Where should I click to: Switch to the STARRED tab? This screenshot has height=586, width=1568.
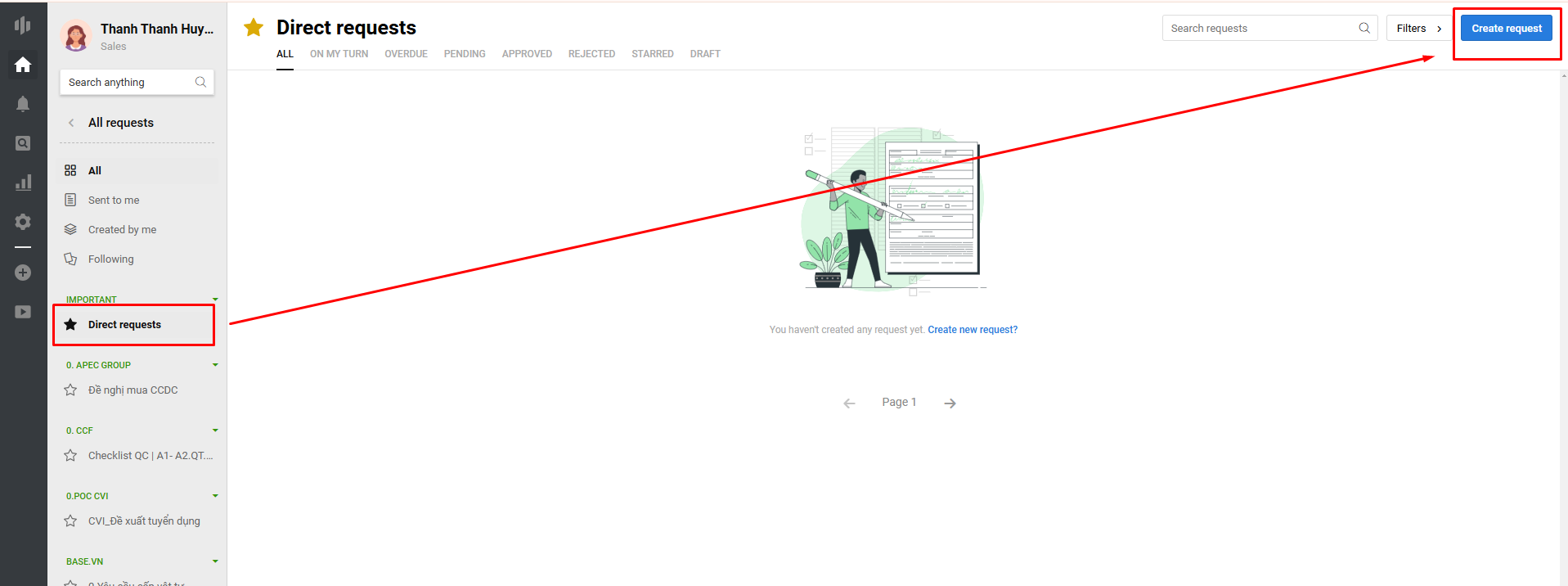coord(653,54)
